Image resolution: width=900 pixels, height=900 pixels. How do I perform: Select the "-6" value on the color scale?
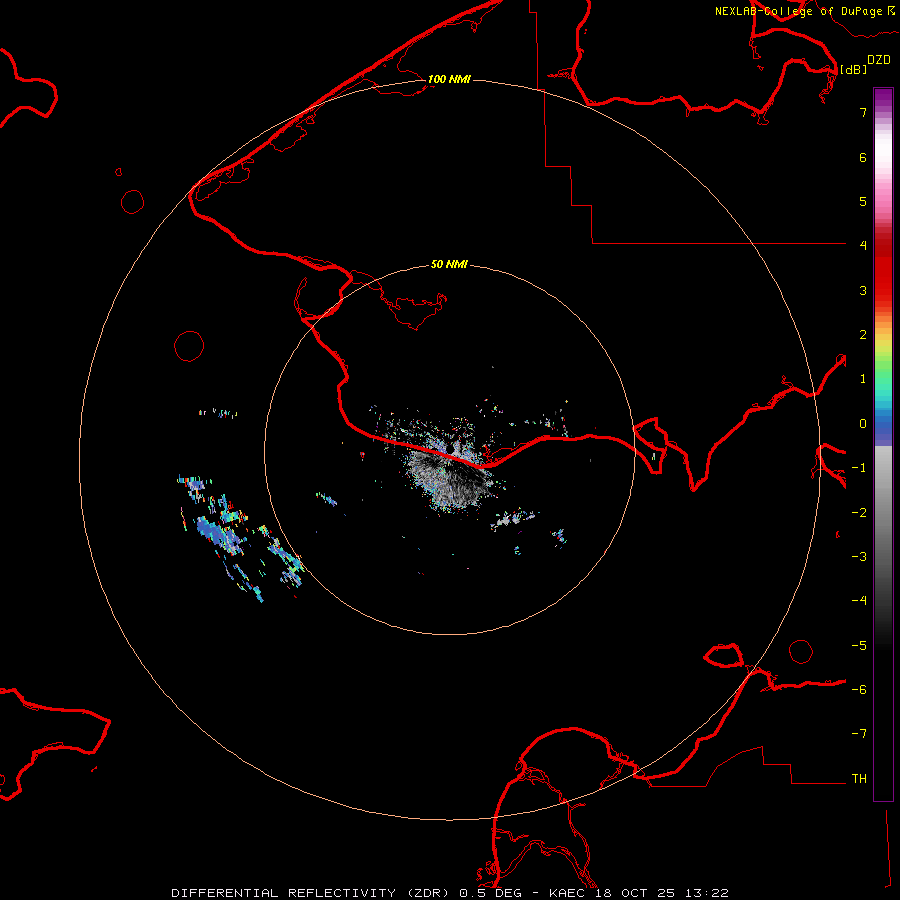[859, 690]
